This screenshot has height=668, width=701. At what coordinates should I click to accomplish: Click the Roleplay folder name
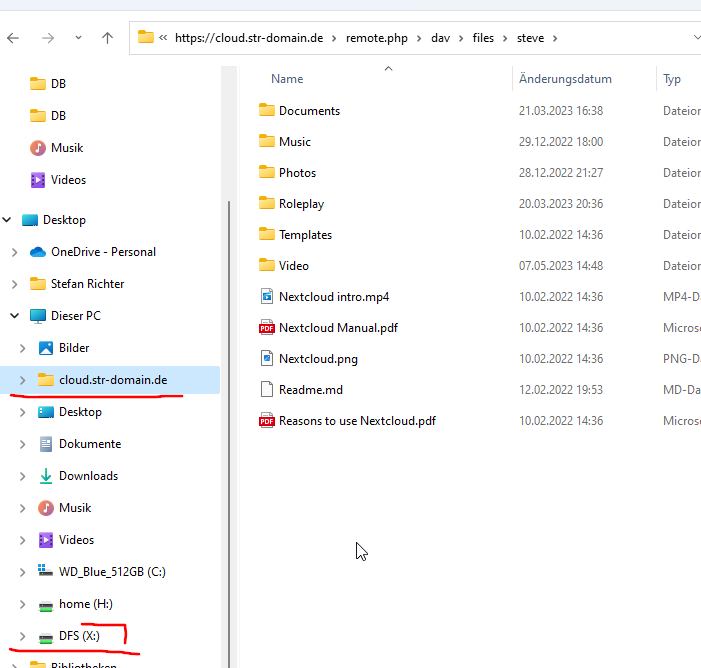[301, 204]
